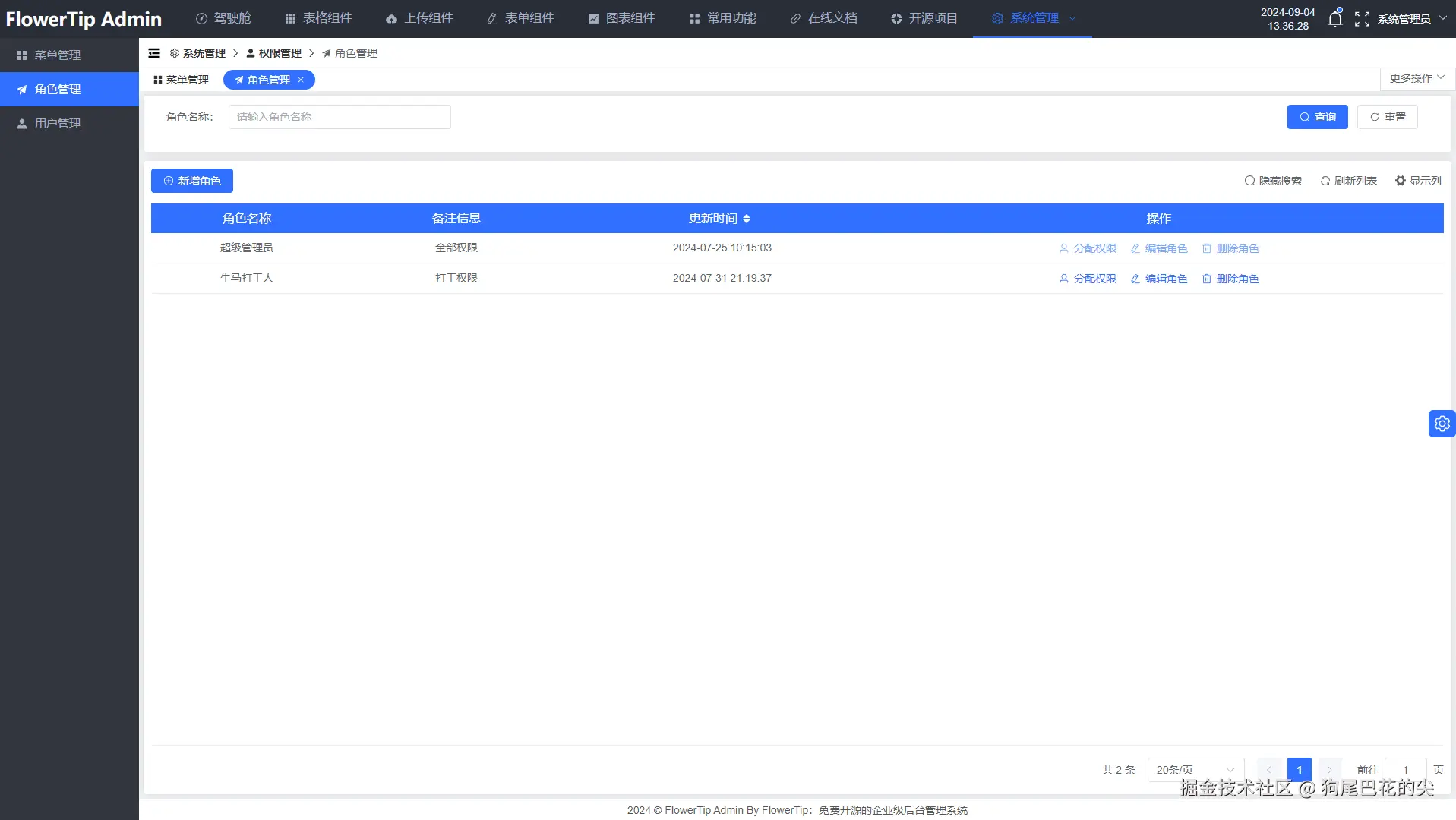Click the FlowerTip Admin logo
The image size is (1456, 820).
pos(84,19)
